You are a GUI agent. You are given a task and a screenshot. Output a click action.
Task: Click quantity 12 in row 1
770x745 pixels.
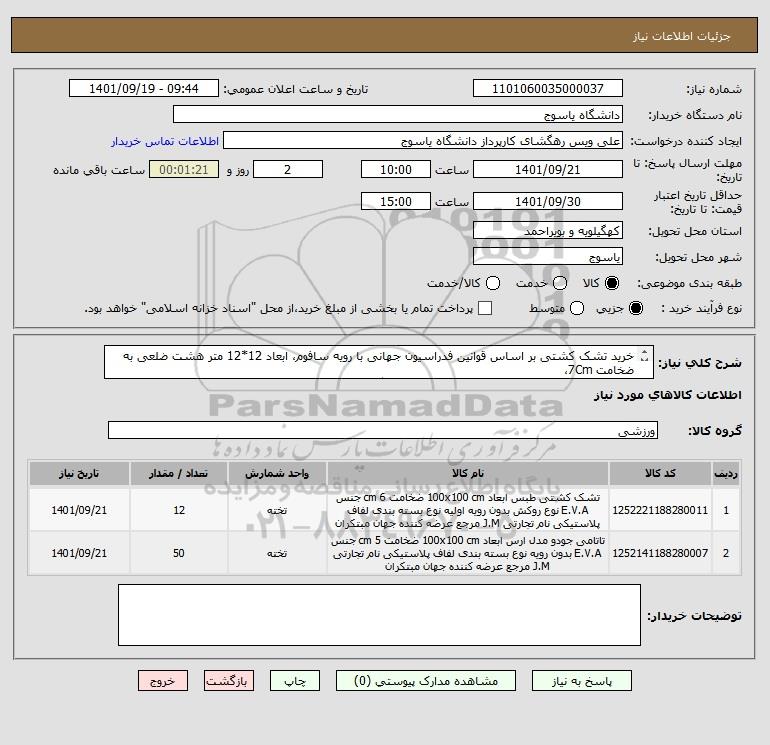(179, 510)
